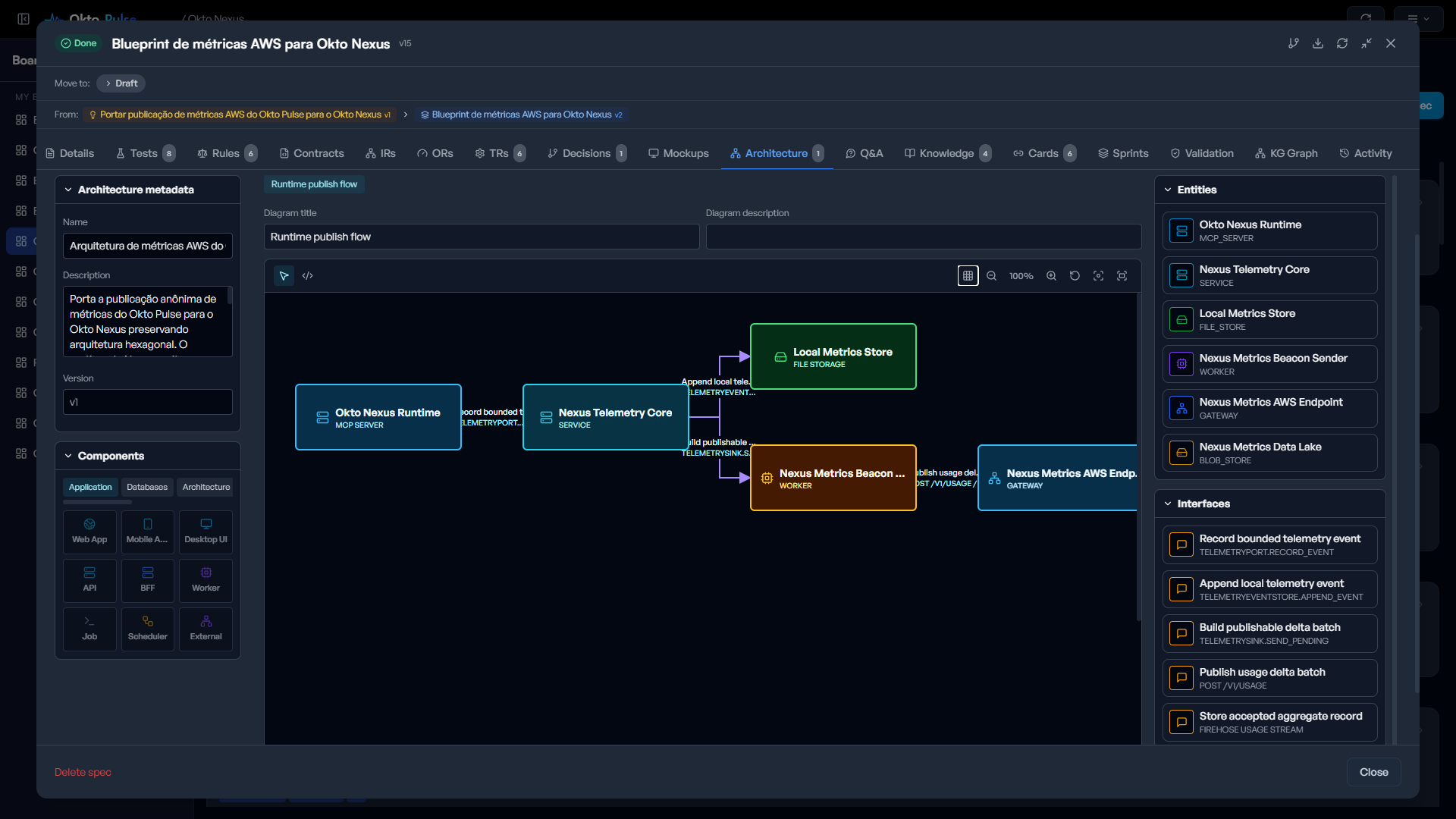Open the Record bounded telemetry event interface

pyautogui.click(x=1269, y=544)
